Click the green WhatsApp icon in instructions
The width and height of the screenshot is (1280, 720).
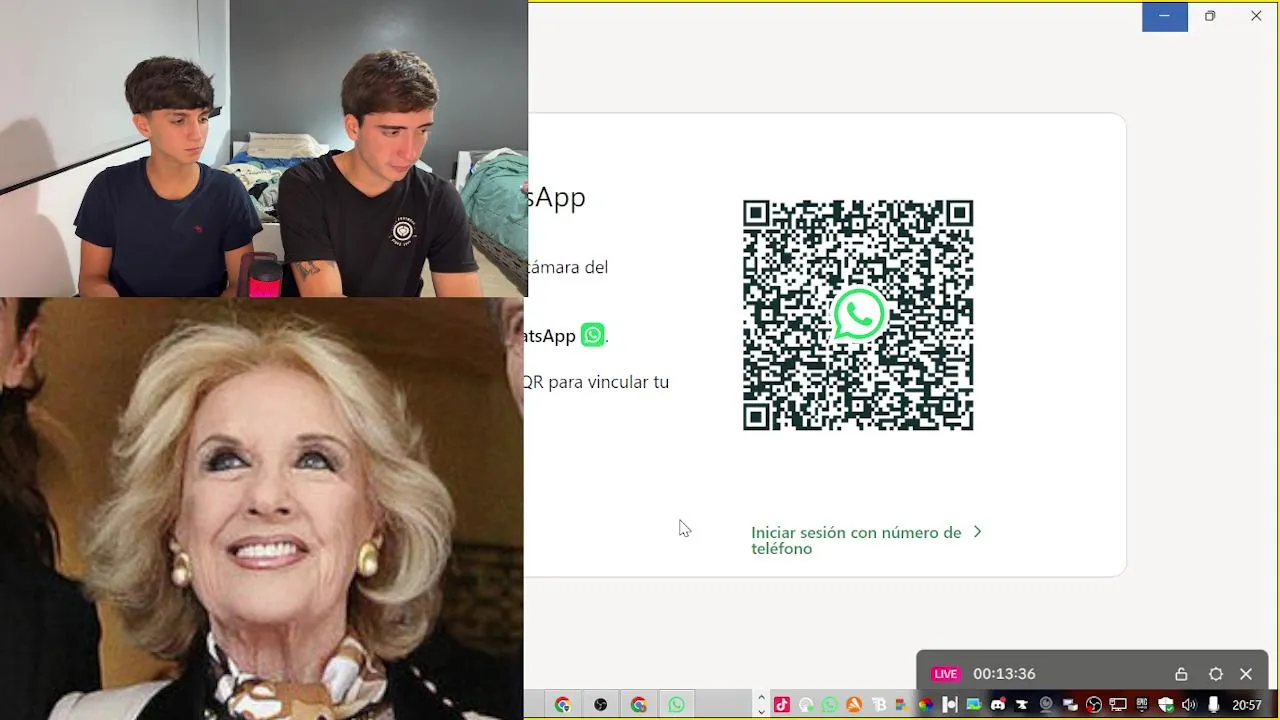[593, 335]
